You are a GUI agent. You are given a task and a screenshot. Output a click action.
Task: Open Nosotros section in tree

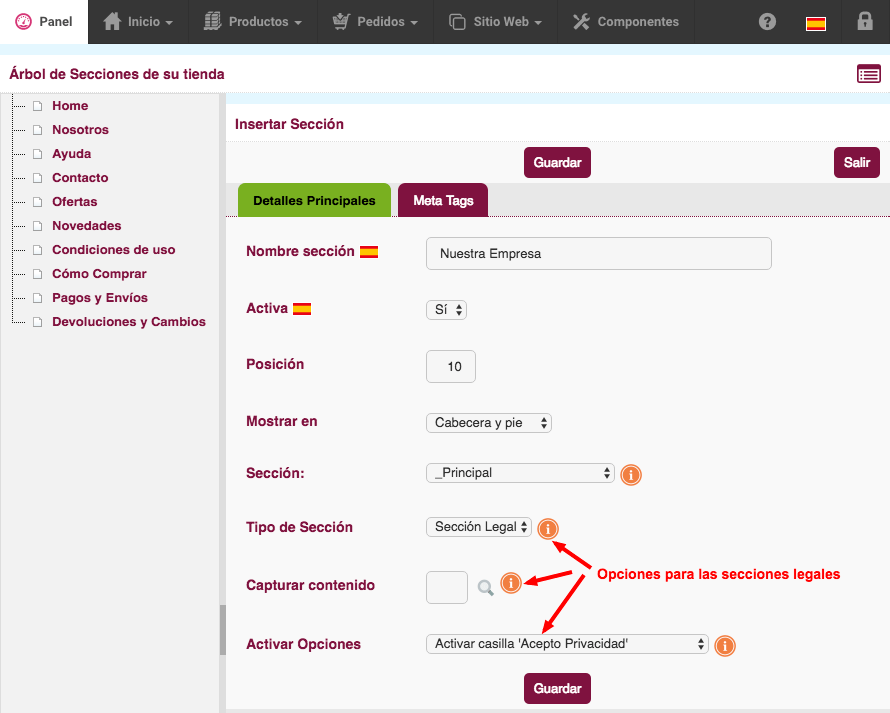point(80,129)
